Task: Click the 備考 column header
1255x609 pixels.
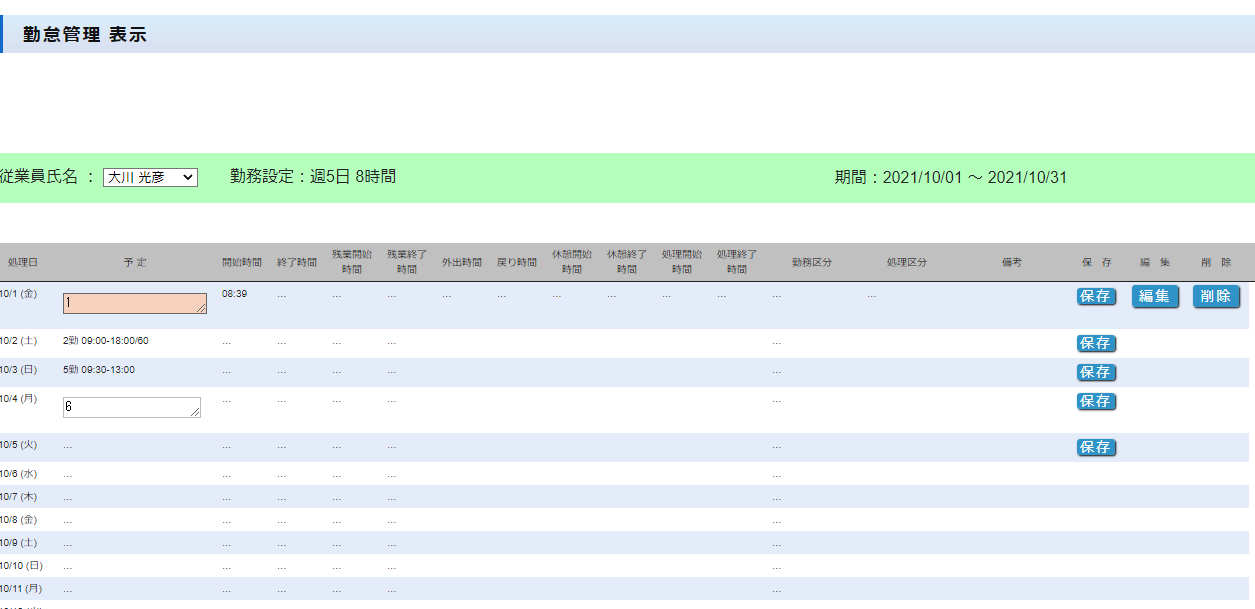Action: point(1011,262)
